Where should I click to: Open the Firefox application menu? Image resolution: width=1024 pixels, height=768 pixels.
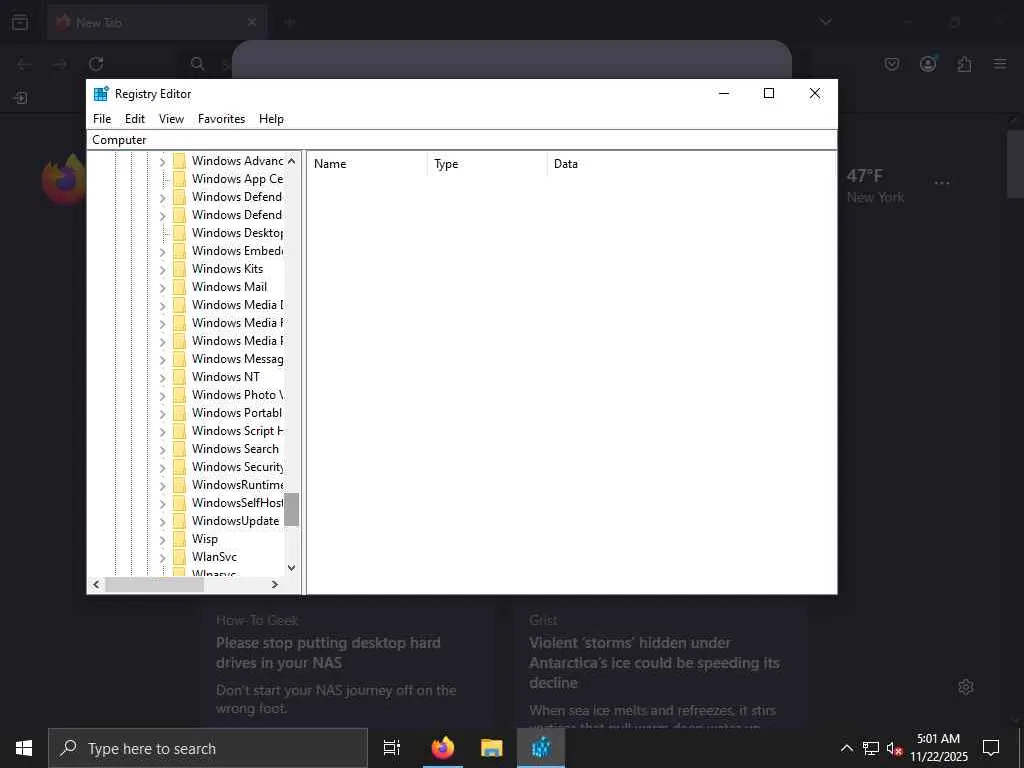click(x=1000, y=63)
